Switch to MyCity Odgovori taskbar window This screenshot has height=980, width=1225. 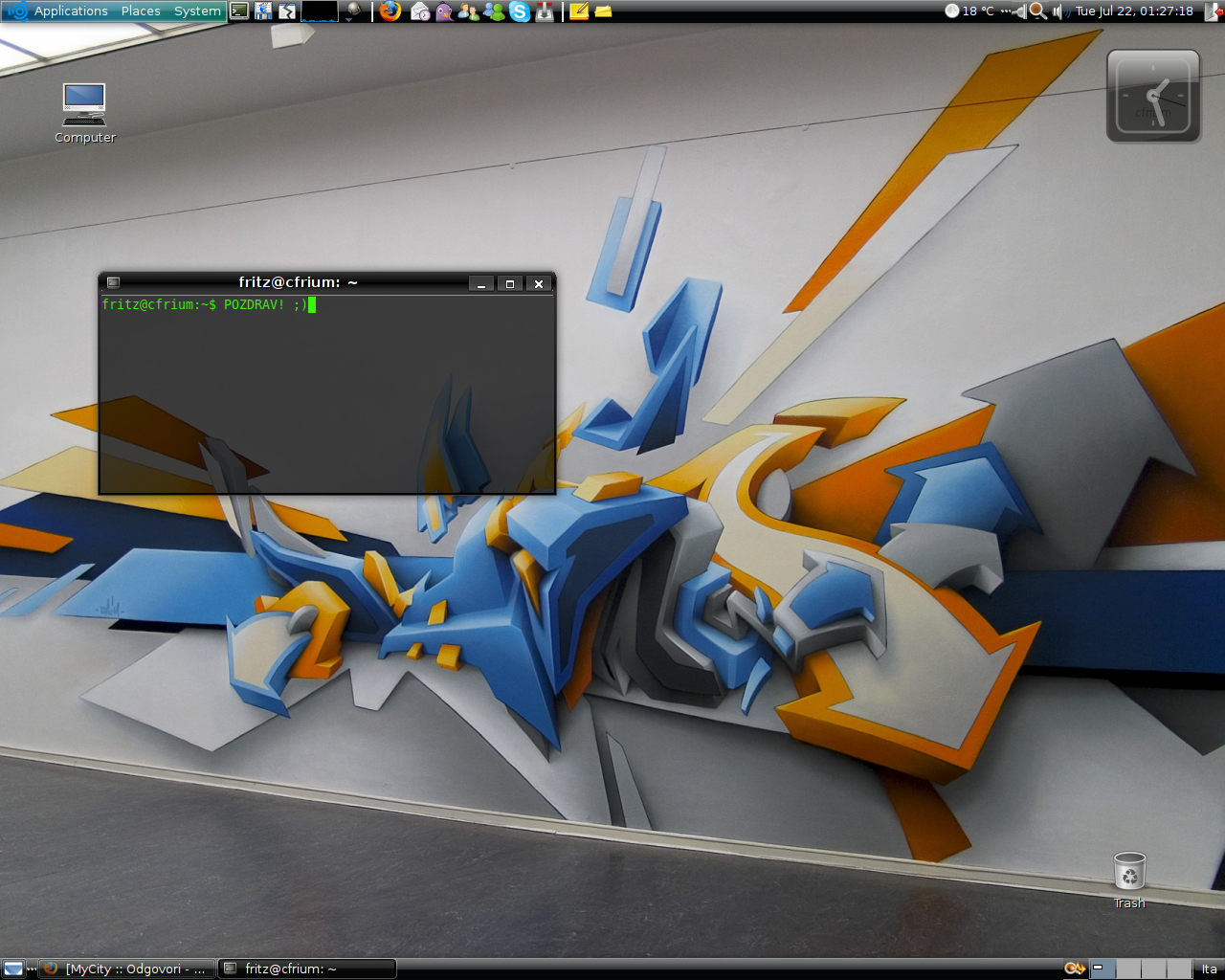point(127,969)
